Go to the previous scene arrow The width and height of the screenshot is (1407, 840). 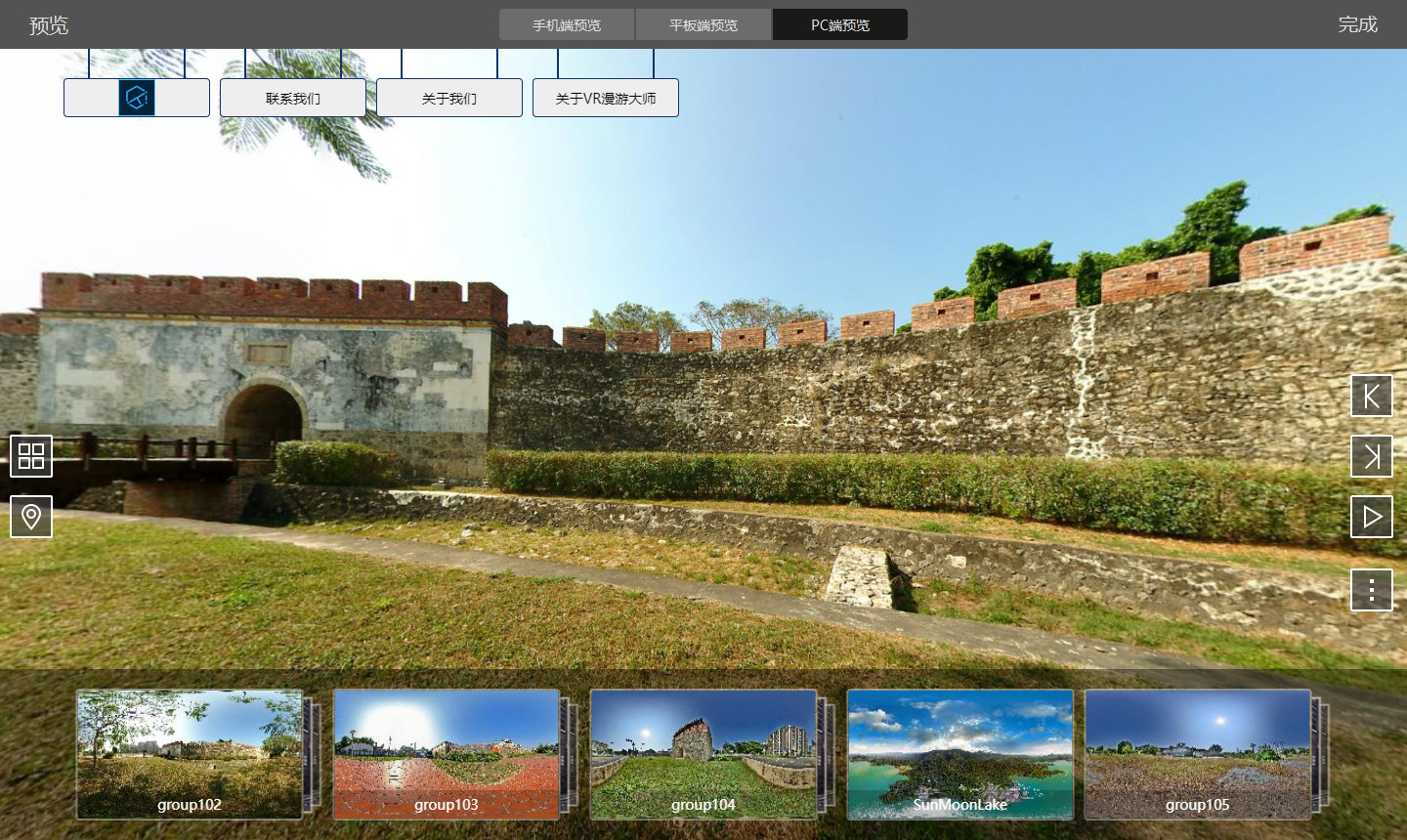[1372, 396]
